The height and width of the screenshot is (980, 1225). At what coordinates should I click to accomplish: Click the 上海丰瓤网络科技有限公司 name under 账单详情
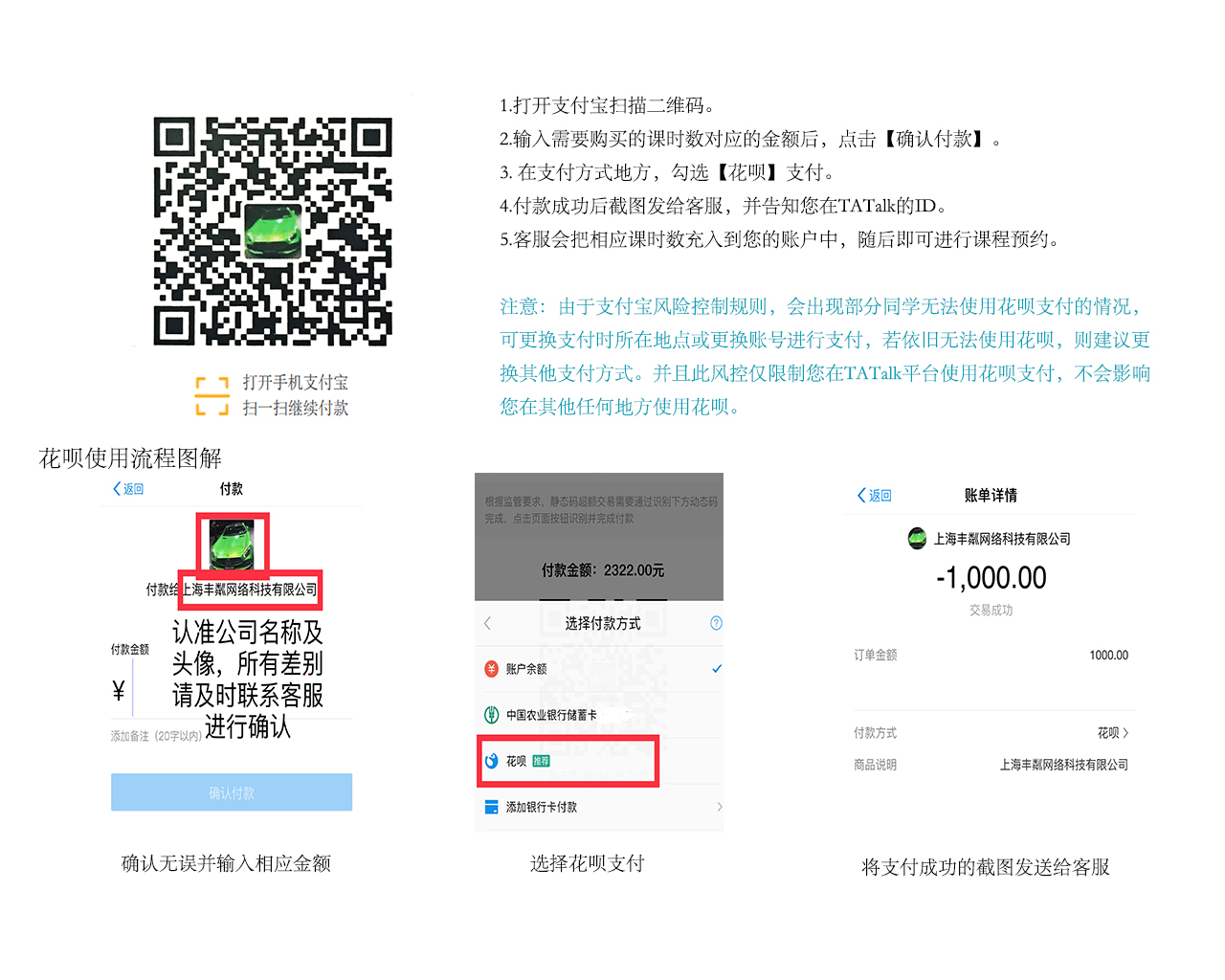tap(1002, 539)
